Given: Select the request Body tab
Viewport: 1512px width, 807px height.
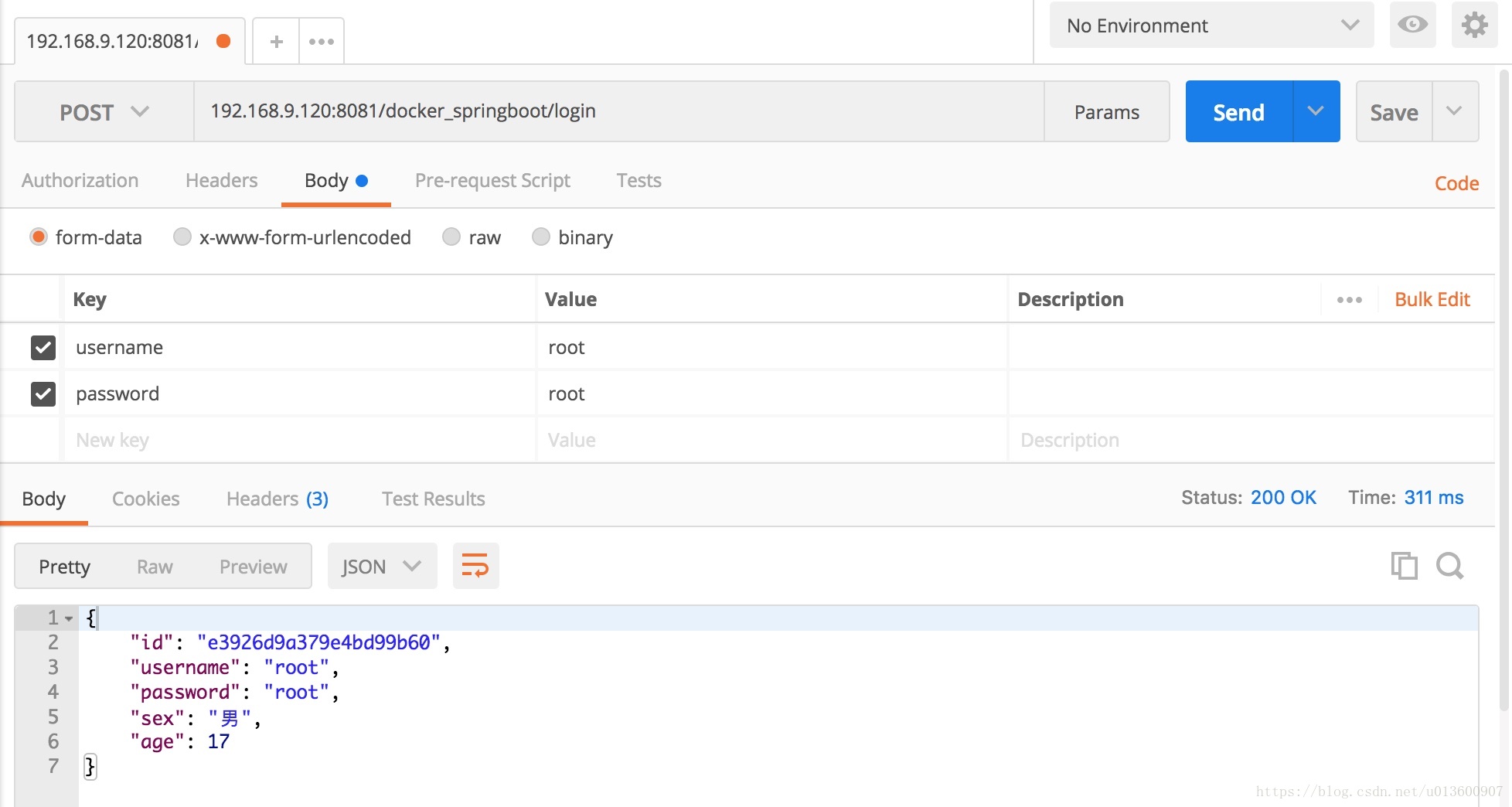Looking at the screenshot, I should pyautogui.click(x=336, y=181).
